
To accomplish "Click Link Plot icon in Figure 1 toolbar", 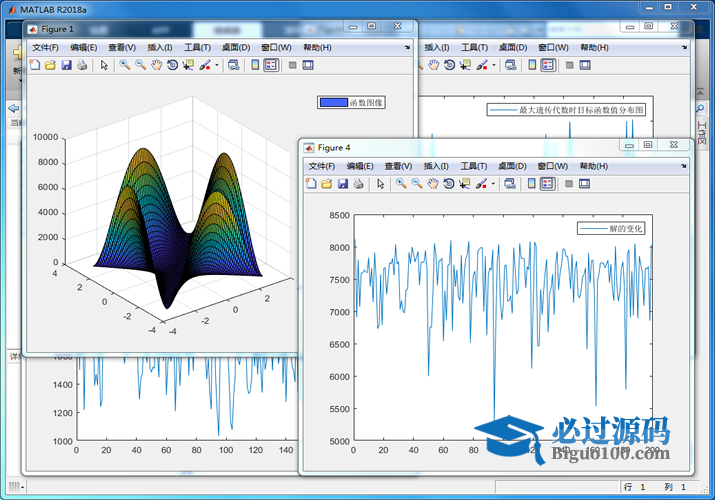I will coord(233,65).
